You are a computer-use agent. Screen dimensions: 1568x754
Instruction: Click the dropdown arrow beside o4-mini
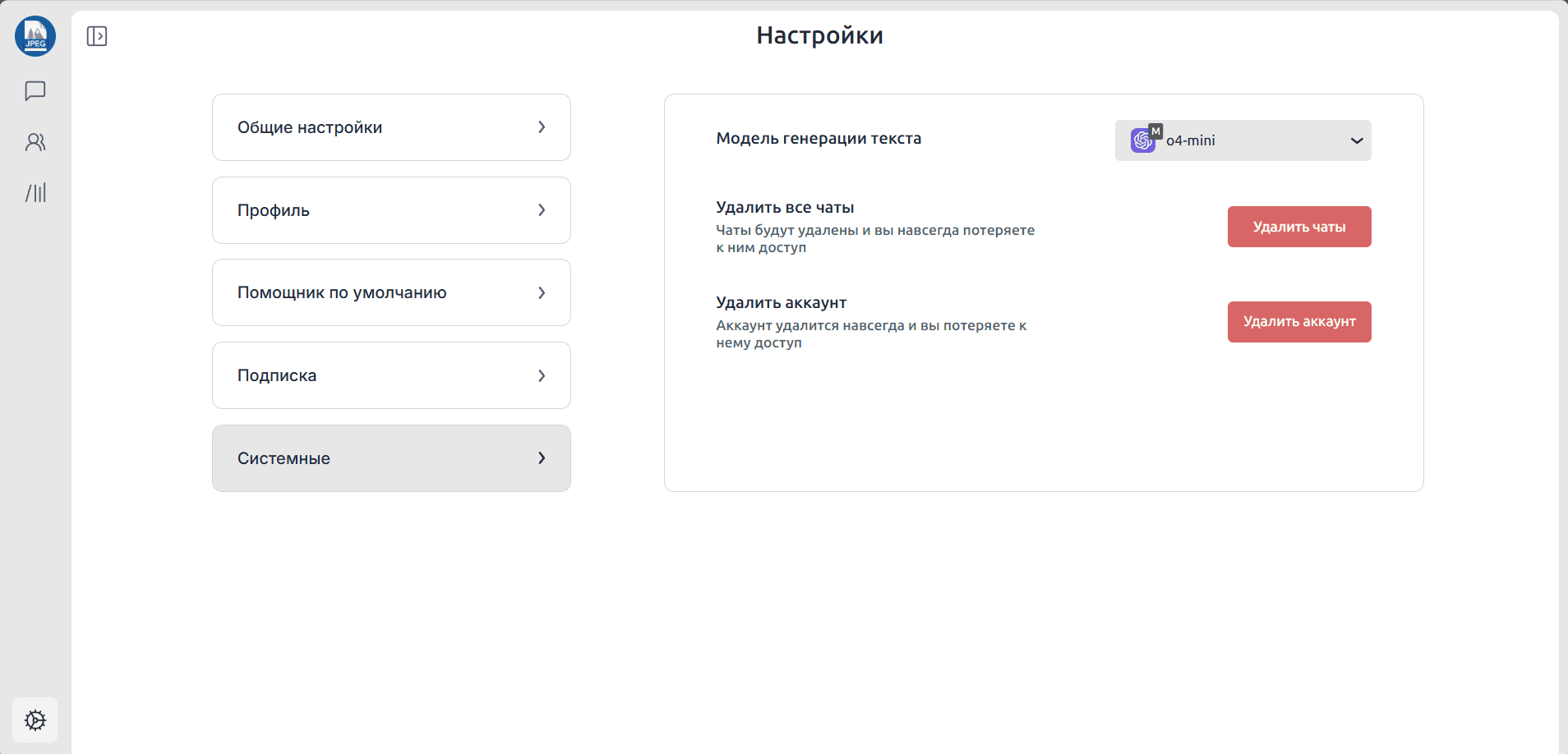click(x=1356, y=140)
